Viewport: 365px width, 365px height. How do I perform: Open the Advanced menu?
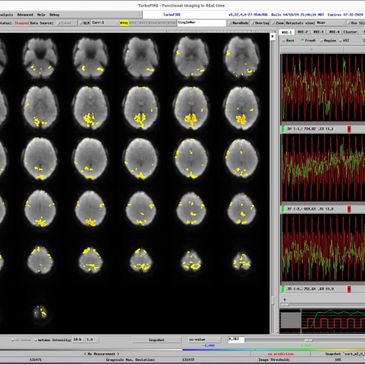click(25, 15)
